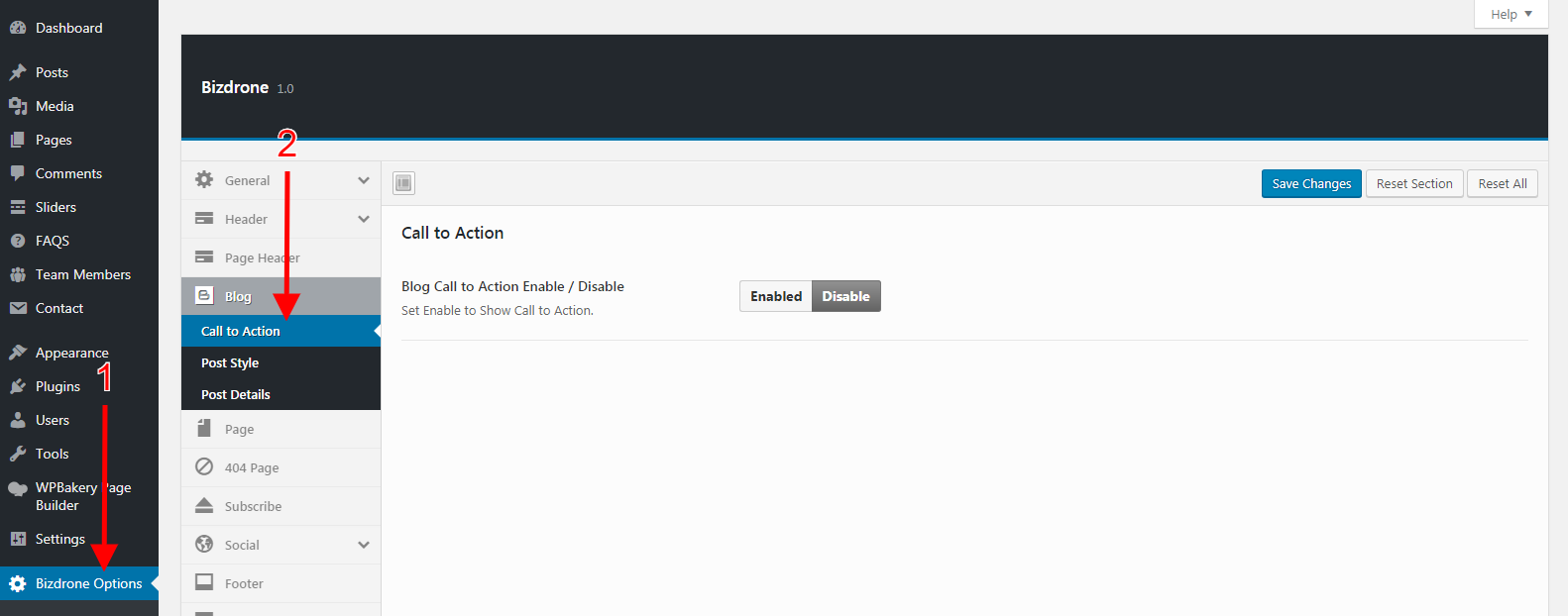Open the 404 Page options section
The height and width of the screenshot is (616, 1568).
tap(280, 467)
